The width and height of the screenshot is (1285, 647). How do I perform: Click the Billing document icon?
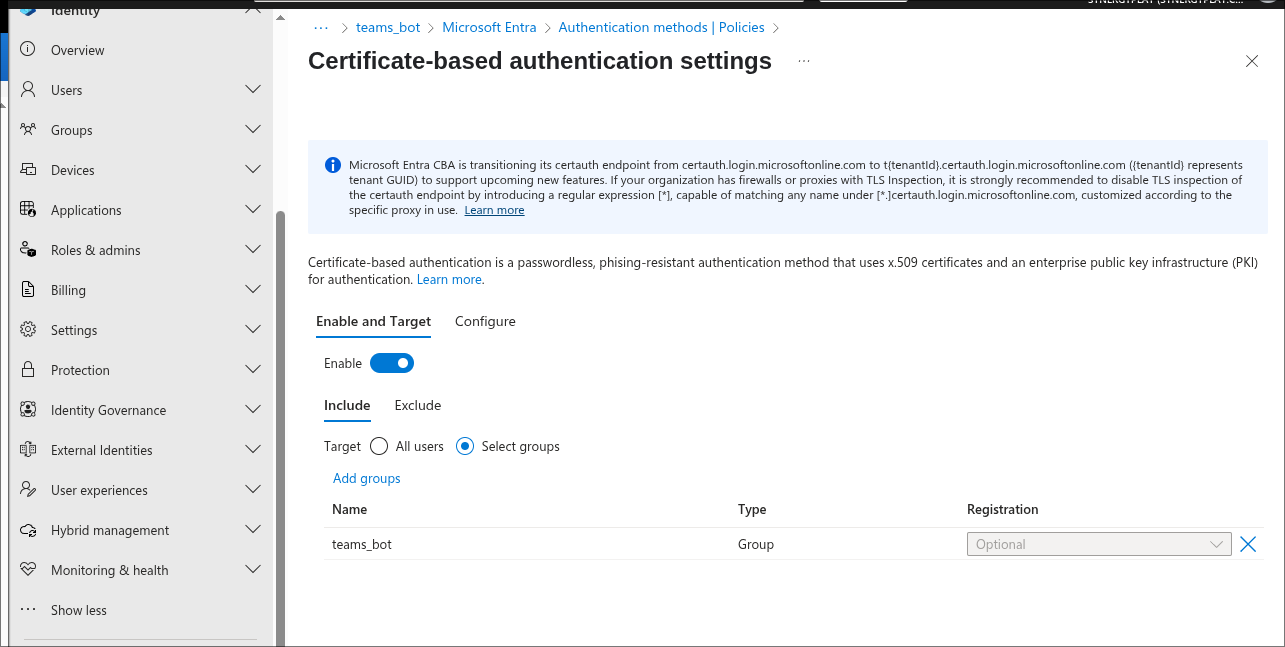(x=28, y=290)
